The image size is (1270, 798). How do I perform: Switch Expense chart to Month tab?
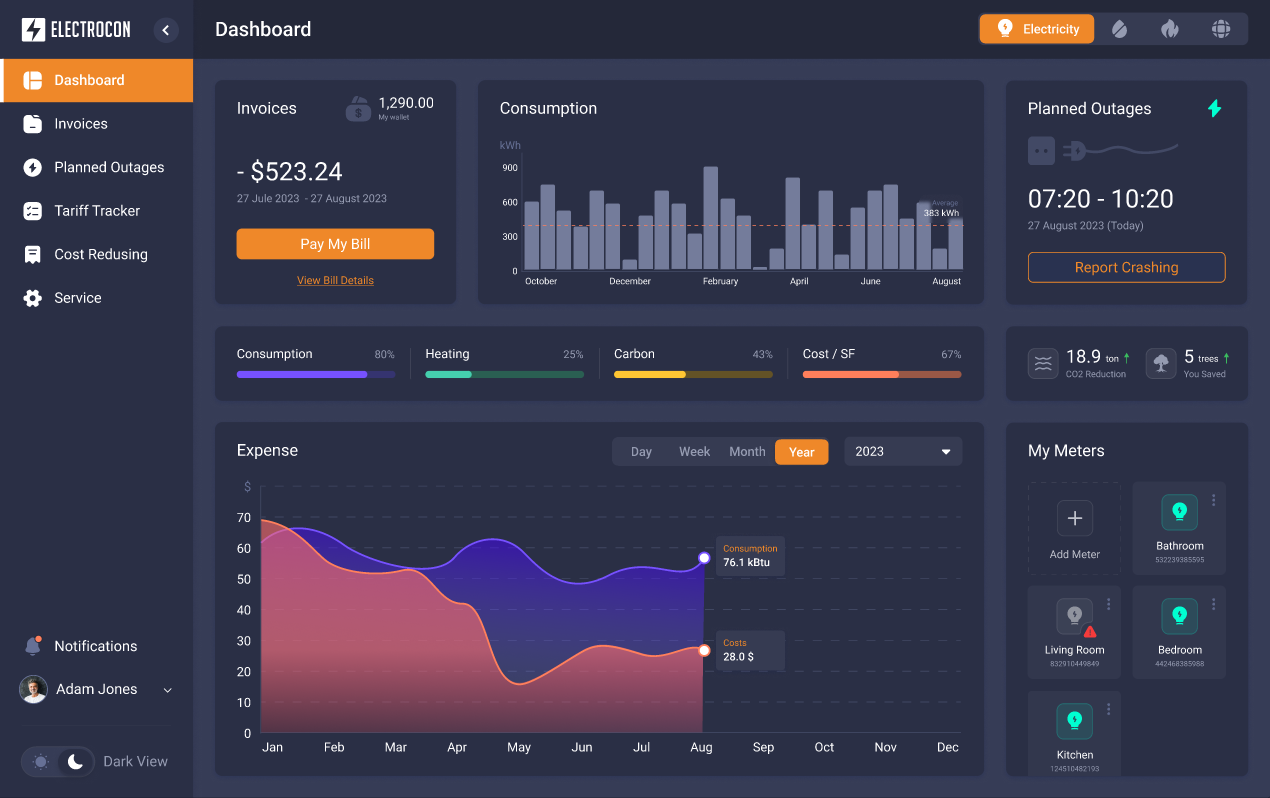[x=747, y=452]
